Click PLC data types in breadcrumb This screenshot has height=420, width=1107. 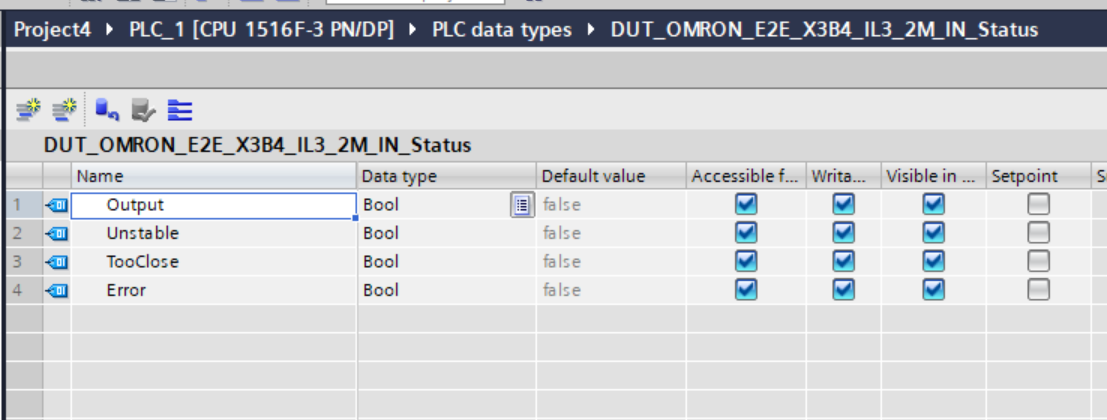502,30
